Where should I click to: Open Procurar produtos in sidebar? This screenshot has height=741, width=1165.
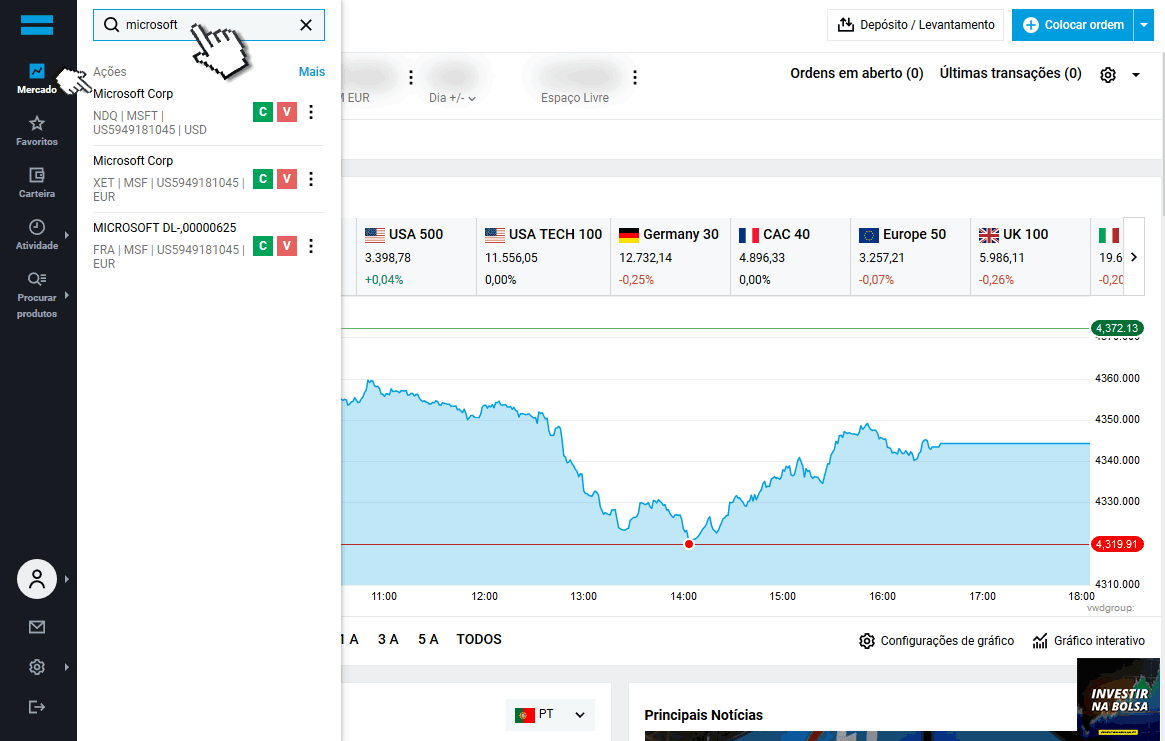(36, 295)
